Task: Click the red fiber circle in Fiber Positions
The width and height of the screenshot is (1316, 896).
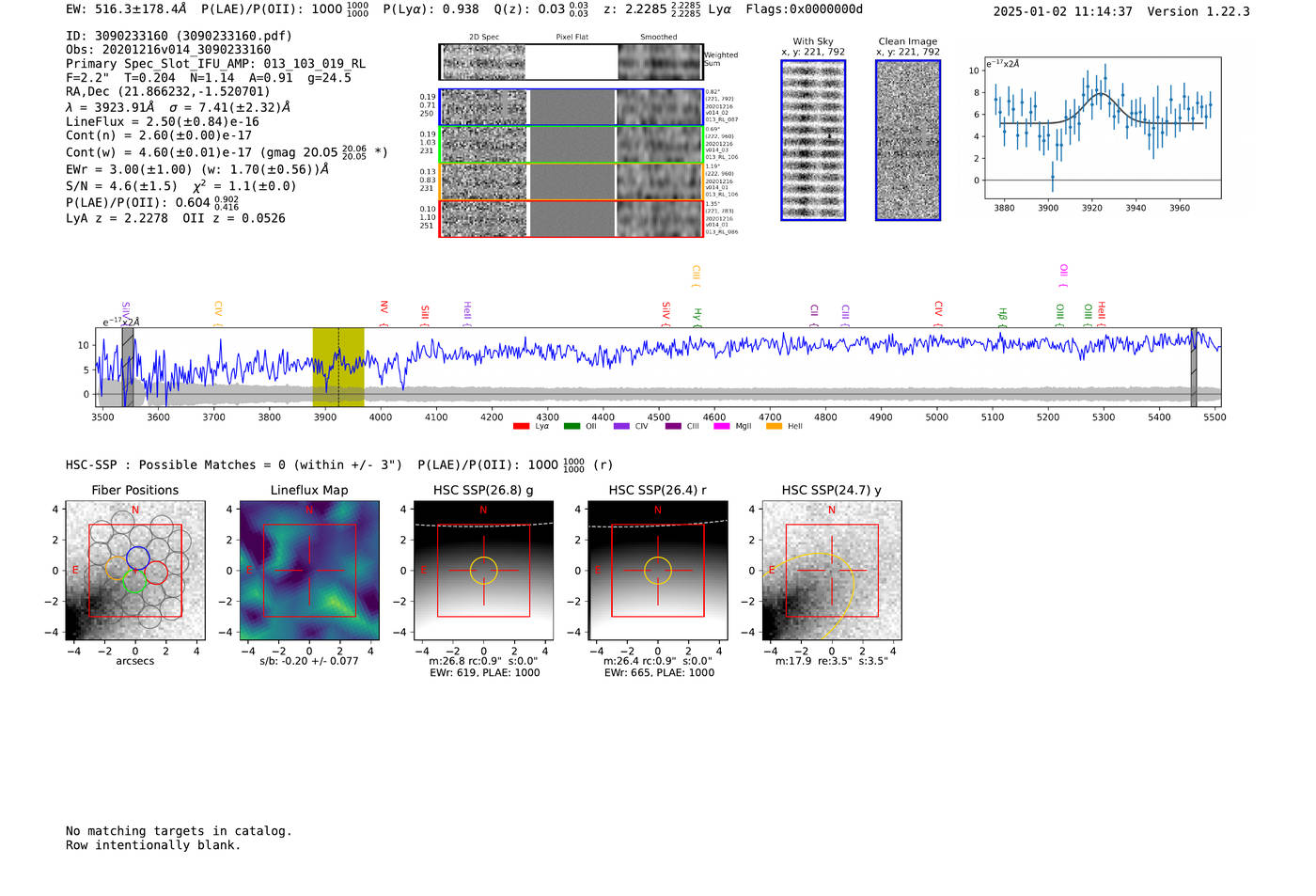Action: tap(156, 573)
